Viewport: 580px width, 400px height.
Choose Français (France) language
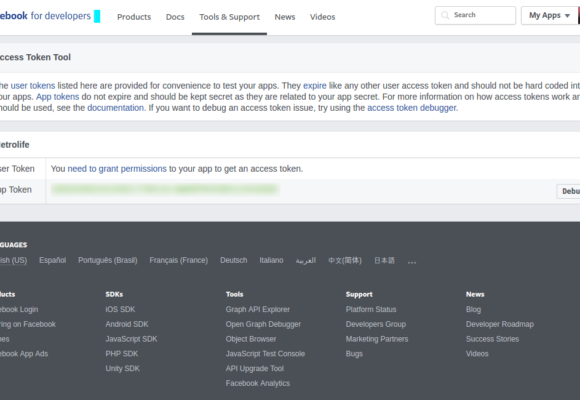[179, 260]
